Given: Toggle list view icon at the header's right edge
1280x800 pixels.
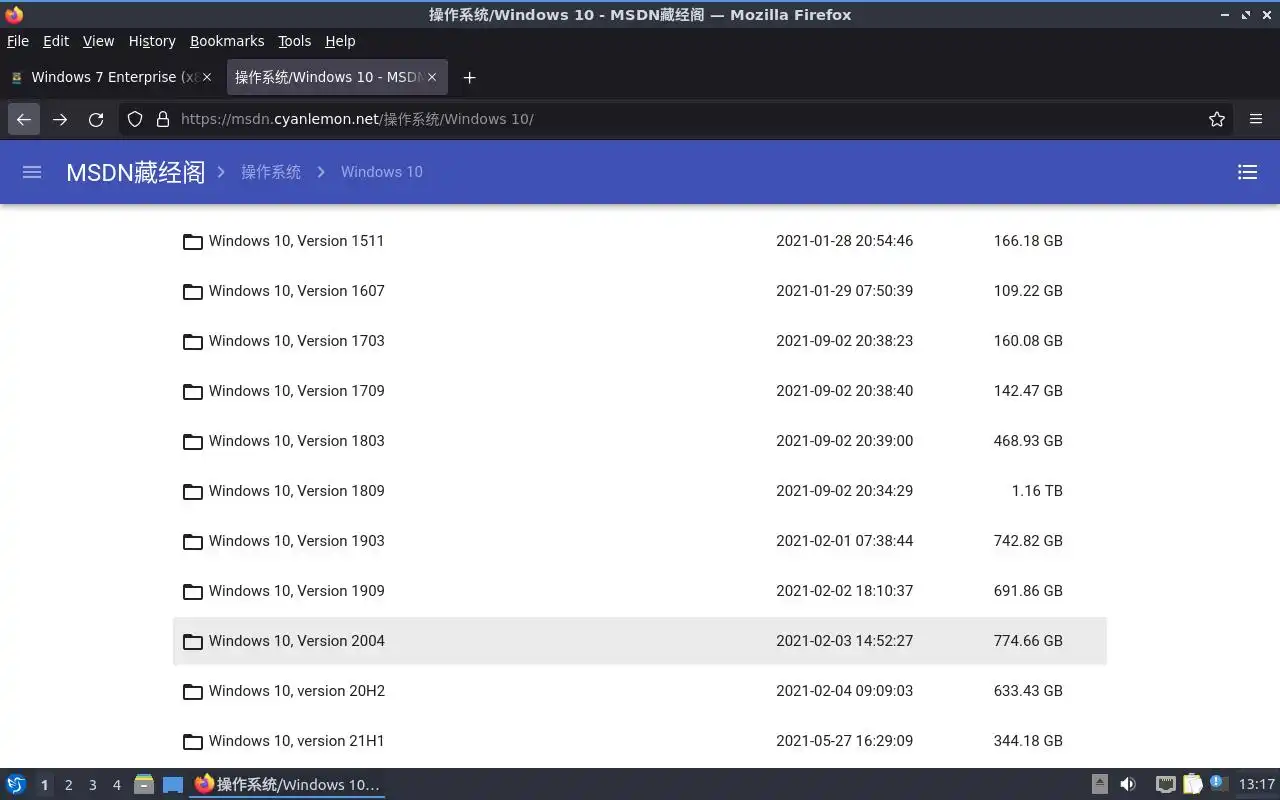Looking at the screenshot, I should [1247, 172].
